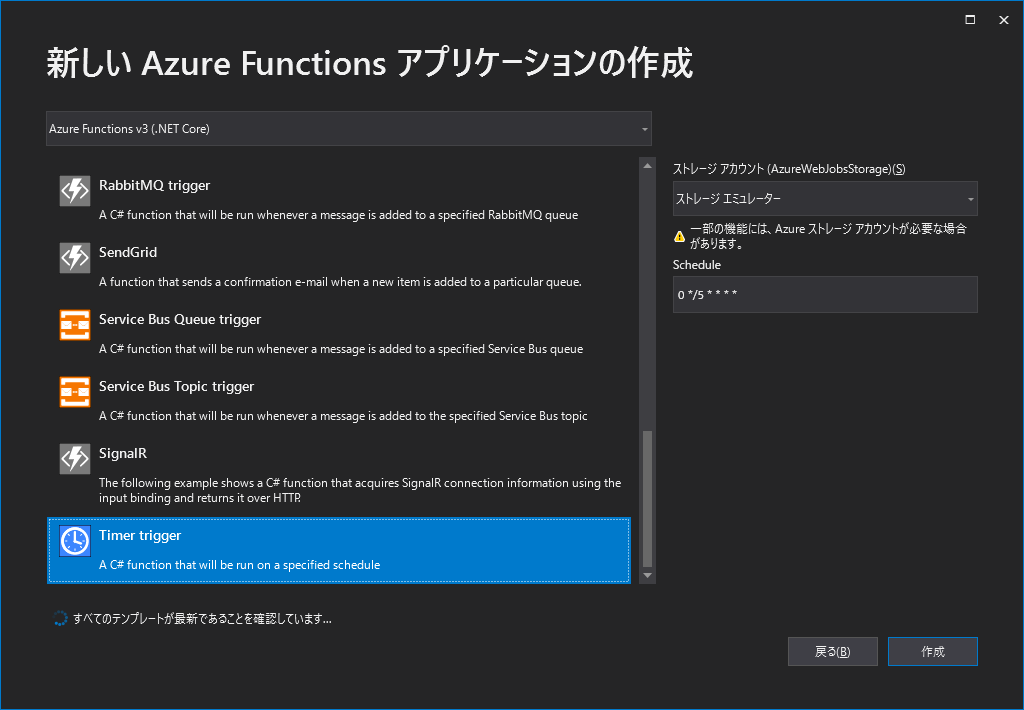This screenshot has height=710, width=1024.
Task: Click the SendGrid template icon
Action: [x=75, y=258]
